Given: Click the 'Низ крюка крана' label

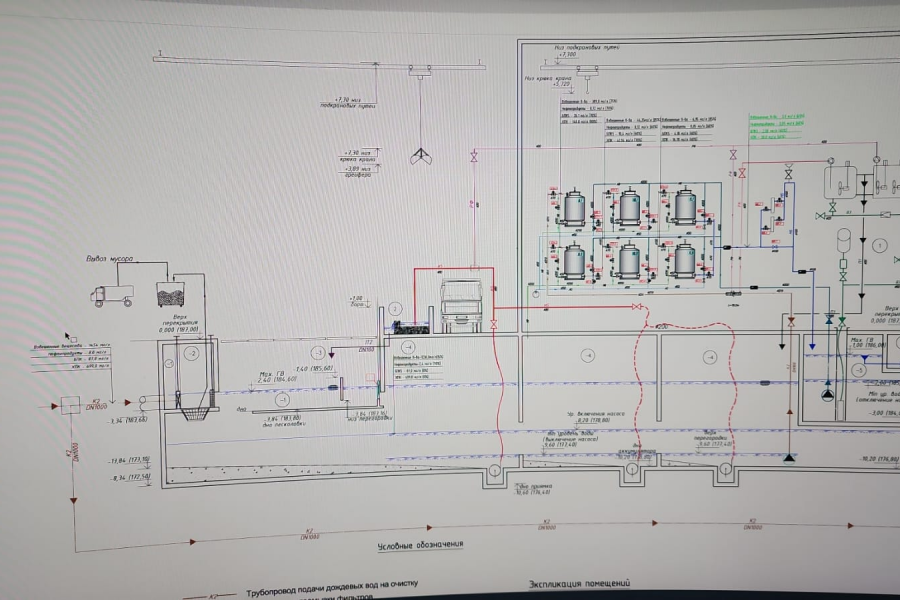Looking at the screenshot, I should coord(548,78).
